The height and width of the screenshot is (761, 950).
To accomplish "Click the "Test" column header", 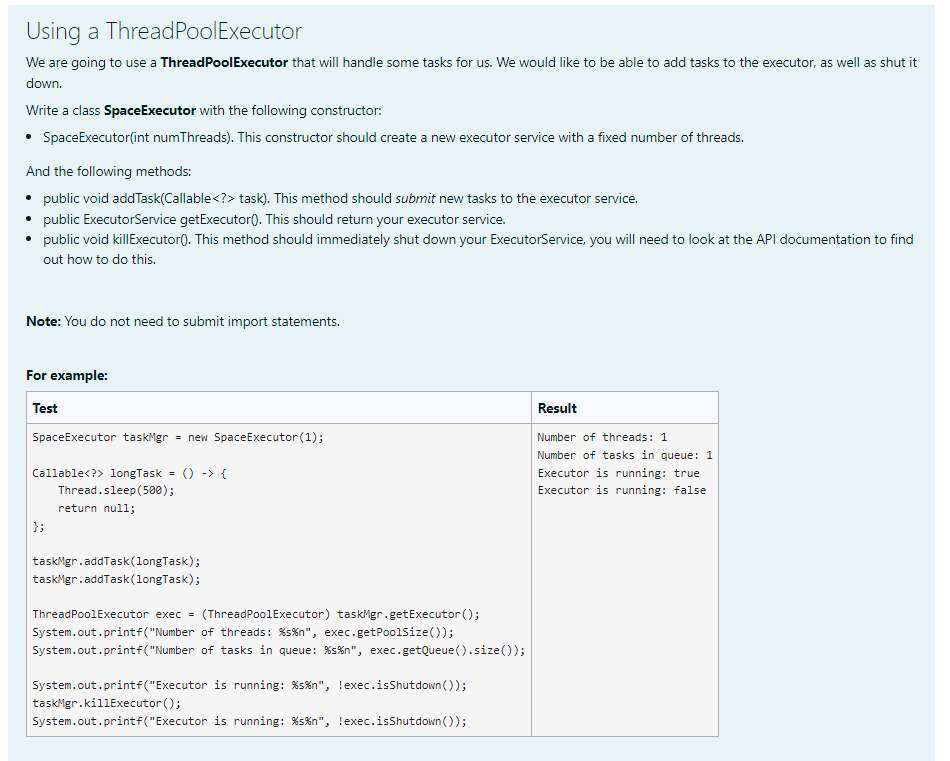I will point(45,408).
